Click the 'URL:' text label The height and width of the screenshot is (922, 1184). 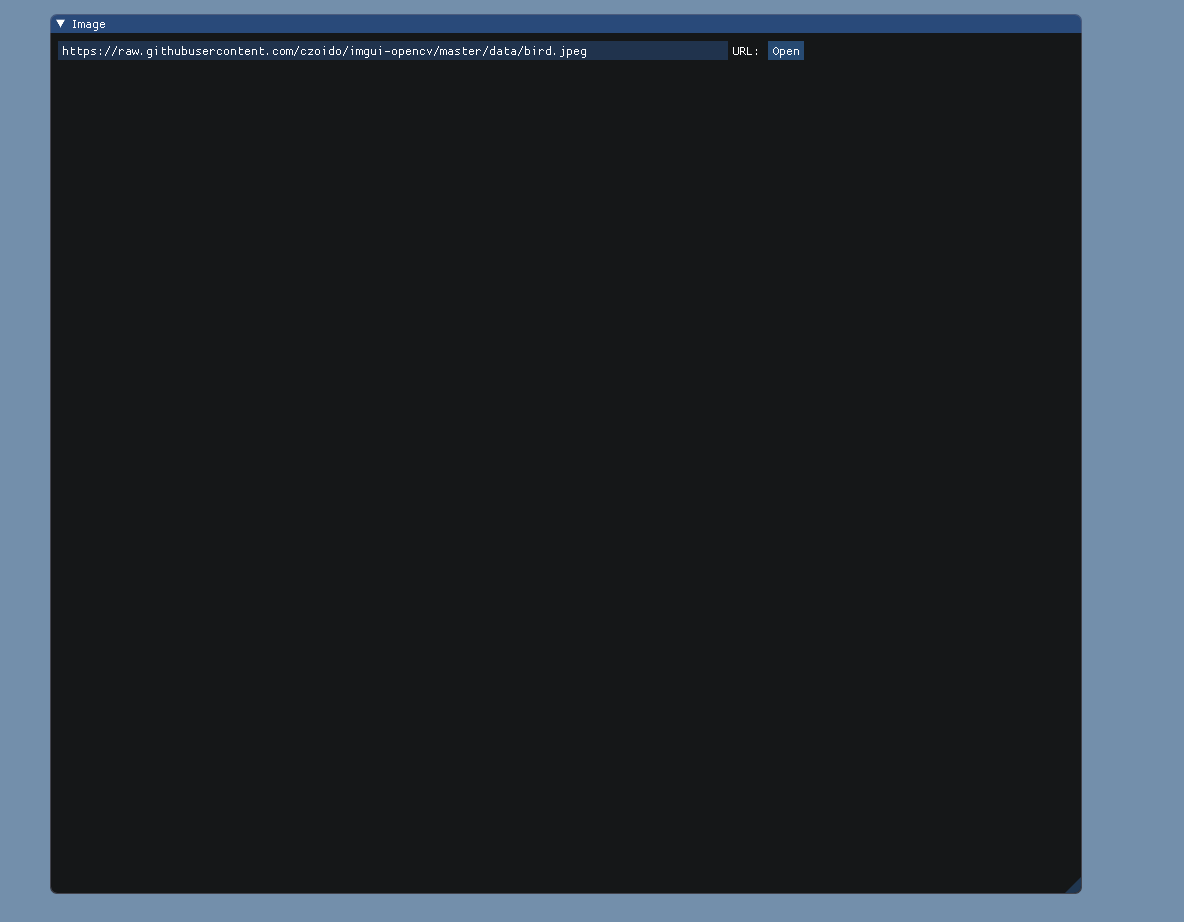coord(743,50)
